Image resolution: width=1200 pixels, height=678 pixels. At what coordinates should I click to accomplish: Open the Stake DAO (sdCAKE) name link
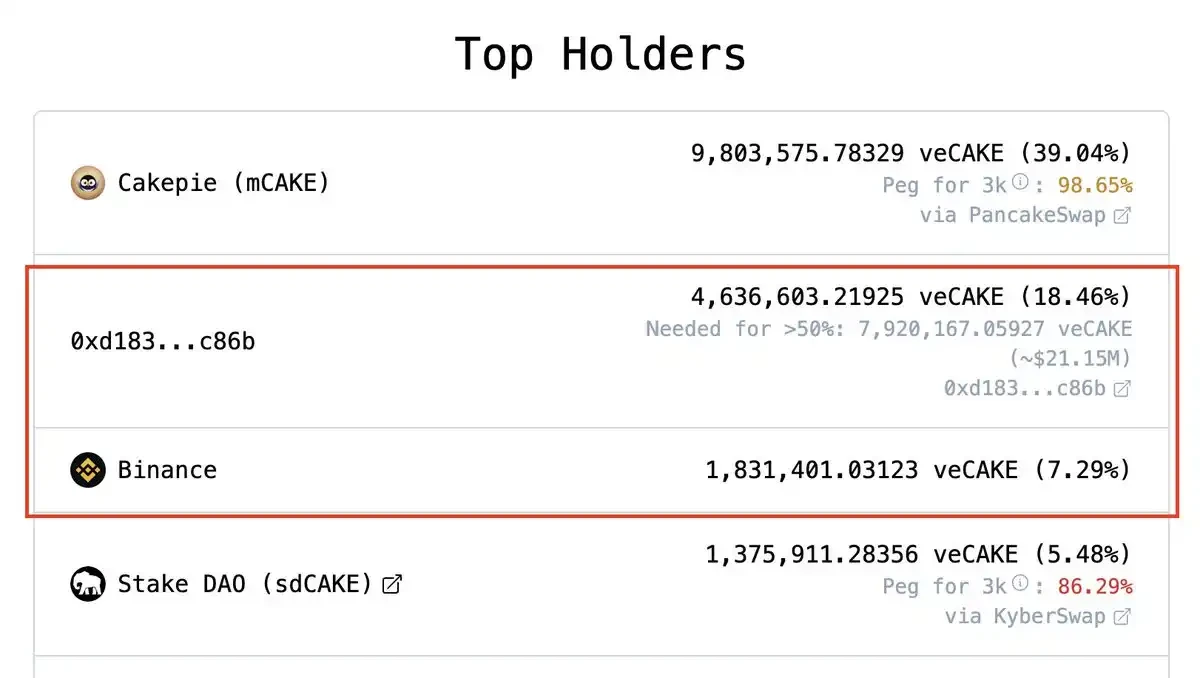(245, 584)
